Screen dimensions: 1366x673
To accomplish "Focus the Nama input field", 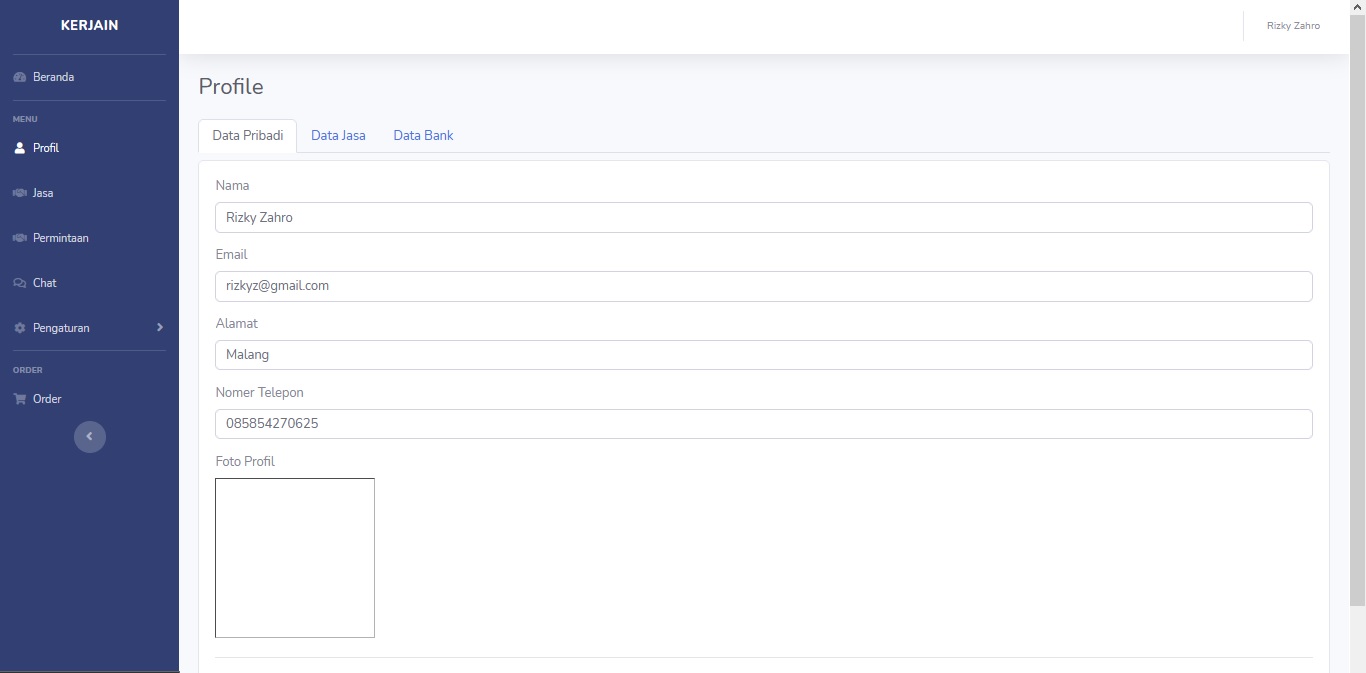I will point(764,218).
